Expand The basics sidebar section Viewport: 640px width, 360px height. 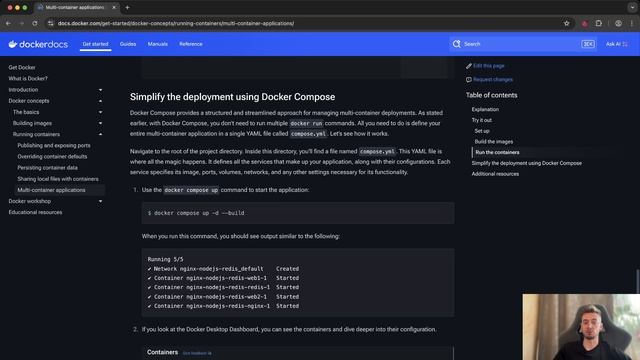pos(100,112)
